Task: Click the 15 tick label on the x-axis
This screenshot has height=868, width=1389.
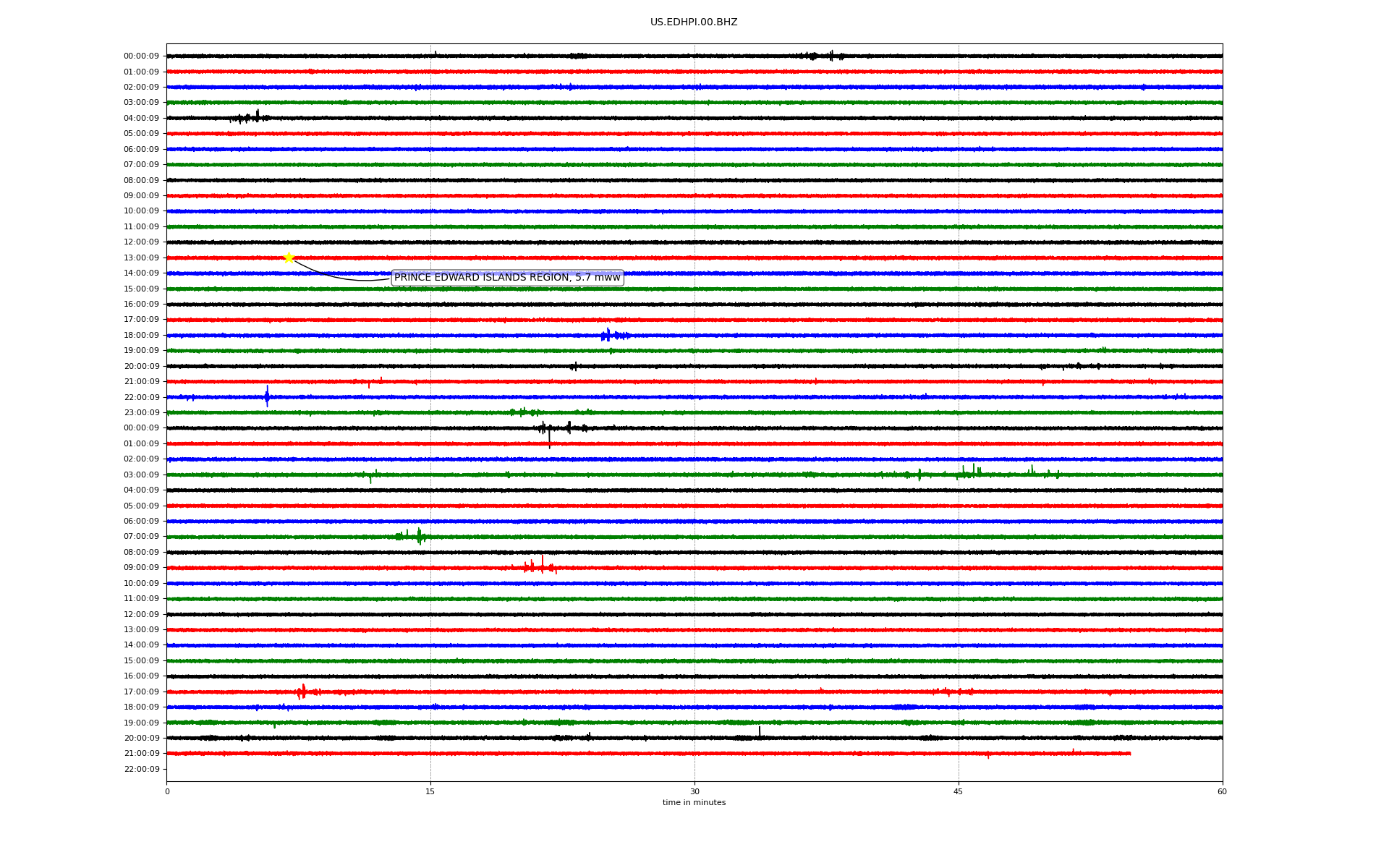Action: point(430,792)
